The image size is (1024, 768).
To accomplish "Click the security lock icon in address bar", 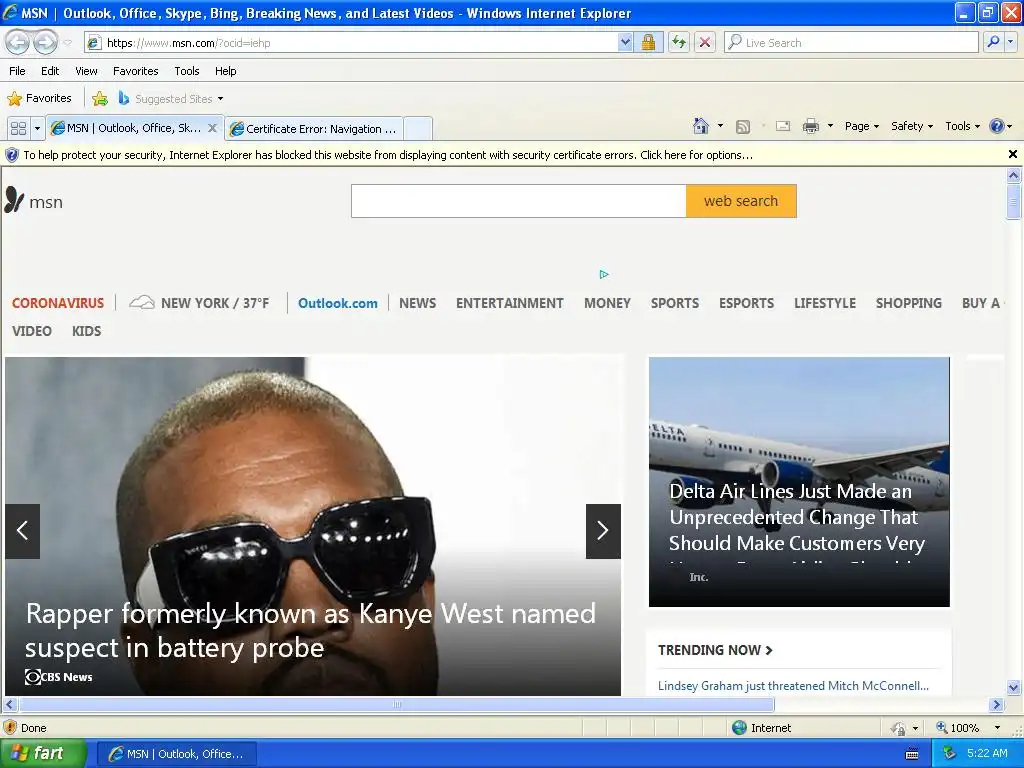I will tap(648, 42).
